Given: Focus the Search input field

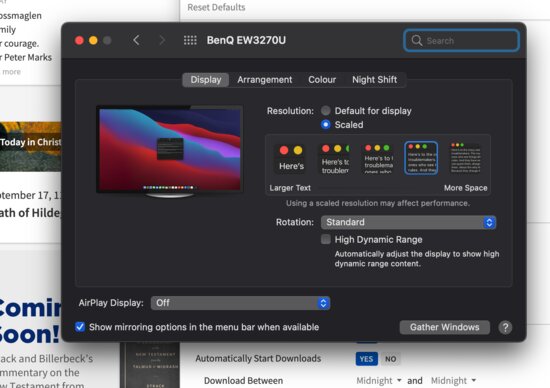Looking at the screenshot, I should (461, 40).
